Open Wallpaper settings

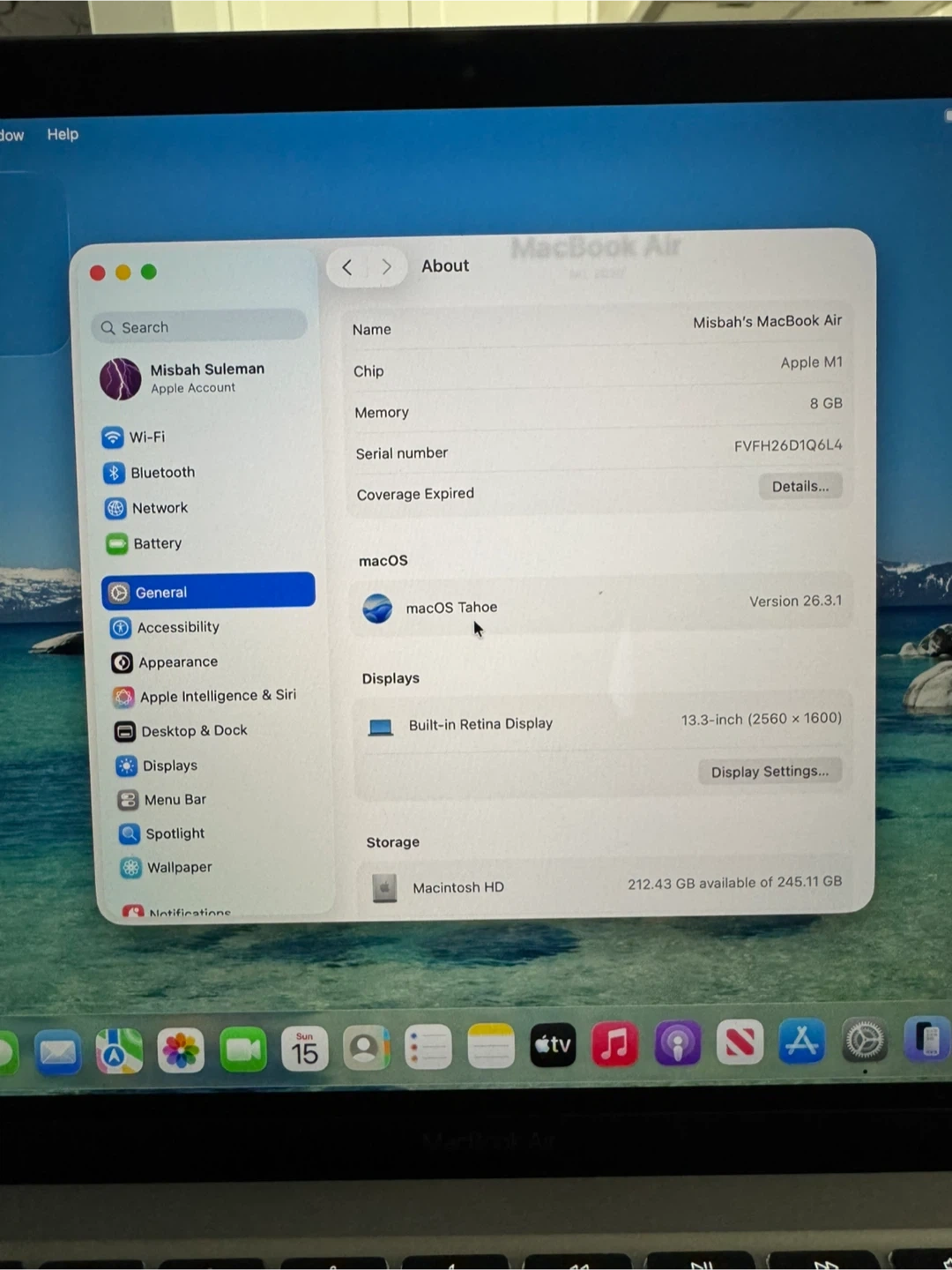(x=179, y=868)
